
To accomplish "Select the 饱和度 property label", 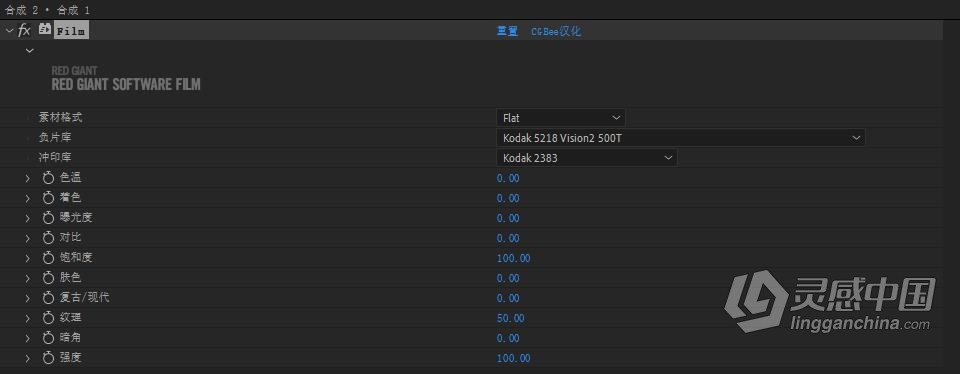I will click(77, 258).
